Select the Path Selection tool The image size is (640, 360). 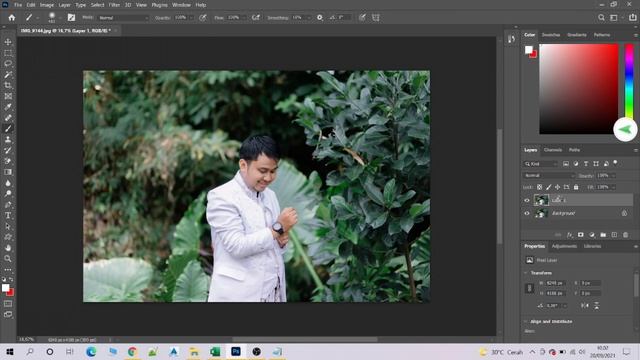(8, 226)
